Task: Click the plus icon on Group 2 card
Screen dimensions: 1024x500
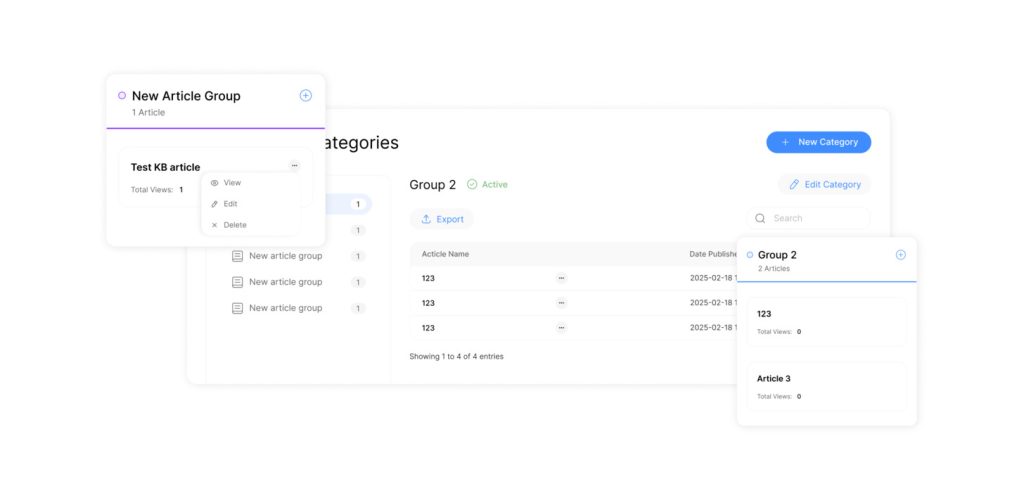Action: tap(900, 255)
